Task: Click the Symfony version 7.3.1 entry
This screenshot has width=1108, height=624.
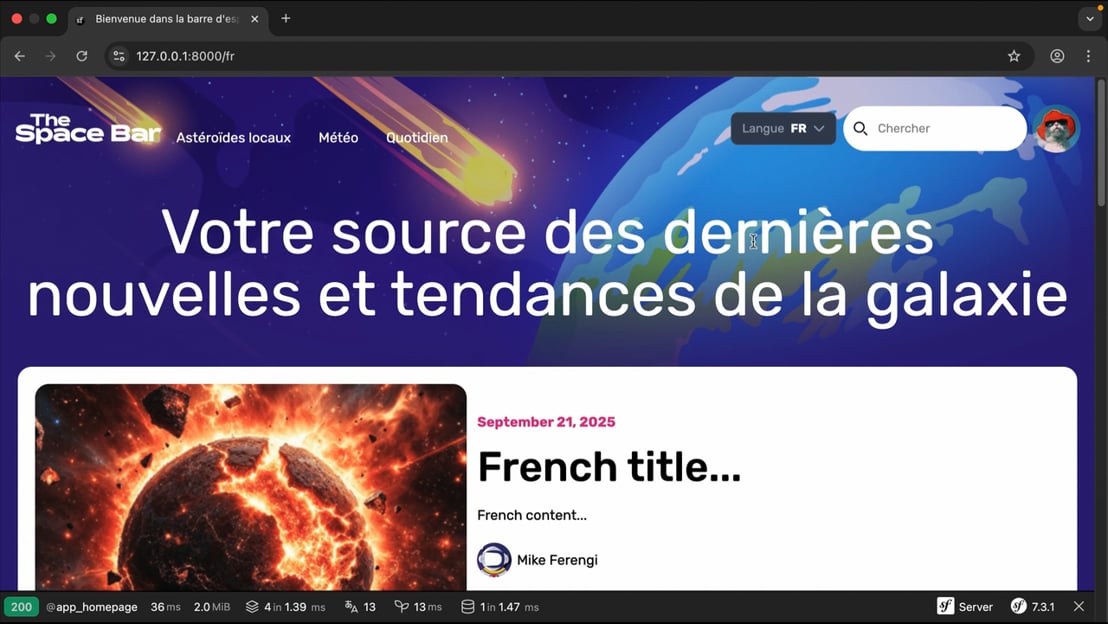Action: 1033,606
